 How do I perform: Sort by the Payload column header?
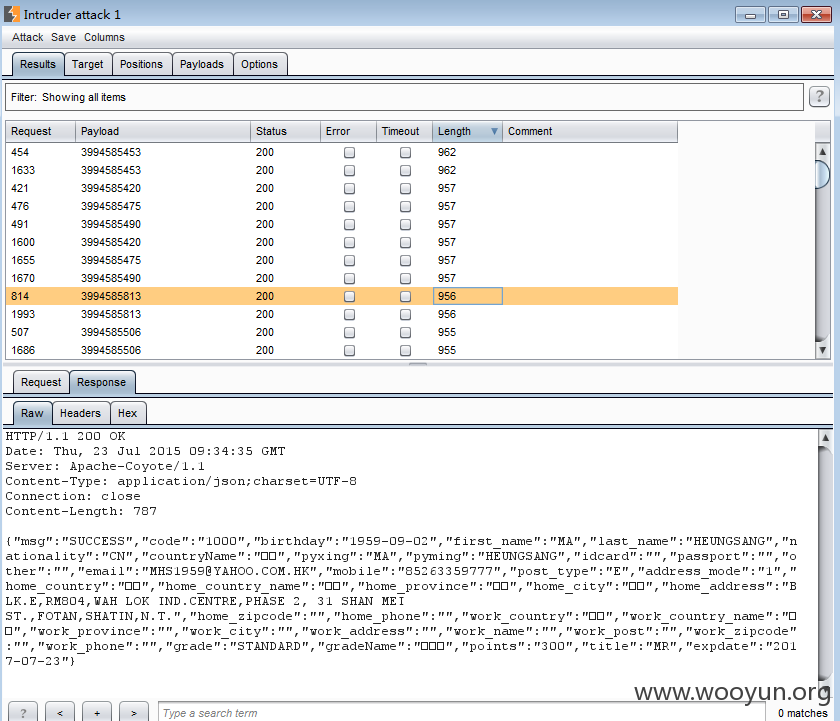[163, 131]
